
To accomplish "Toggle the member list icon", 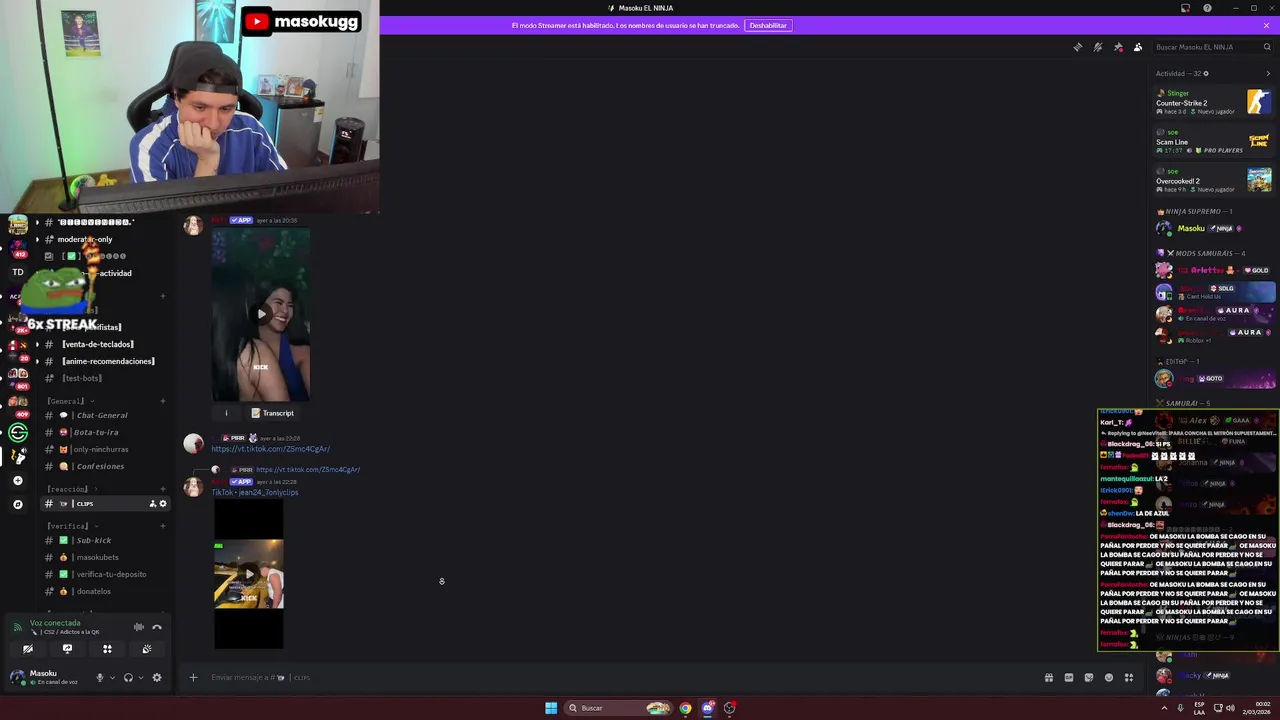I will (1138, 47).
